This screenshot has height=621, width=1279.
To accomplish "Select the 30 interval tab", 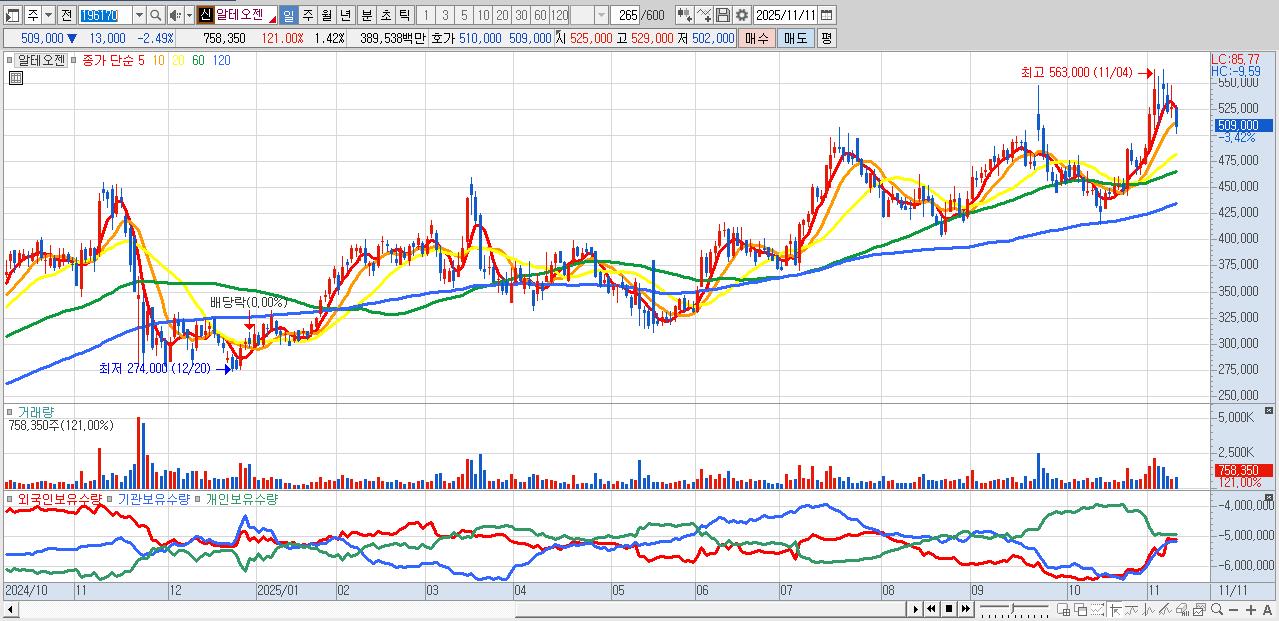I will [521, 15].
